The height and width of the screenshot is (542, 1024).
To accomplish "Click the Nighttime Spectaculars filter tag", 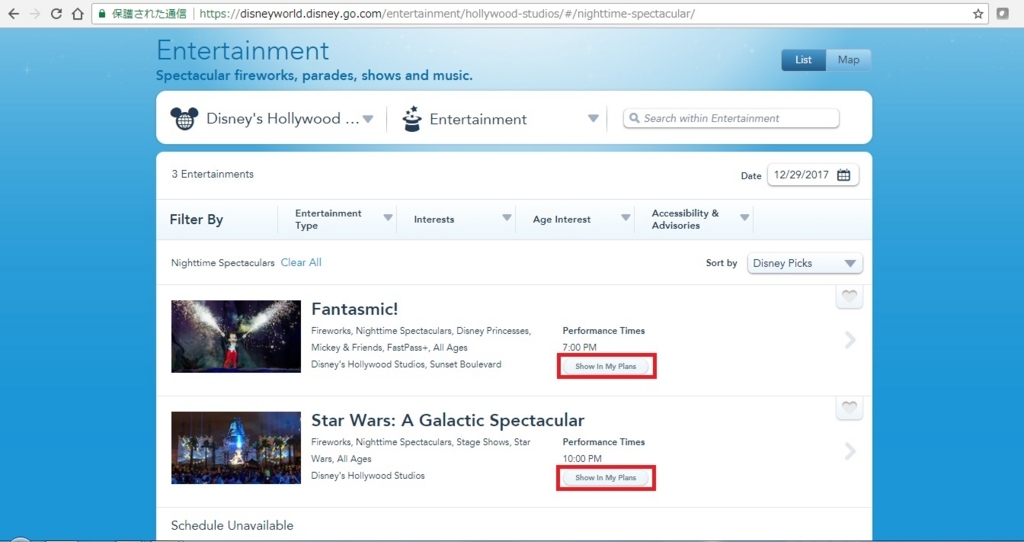I will coord(223,263).
